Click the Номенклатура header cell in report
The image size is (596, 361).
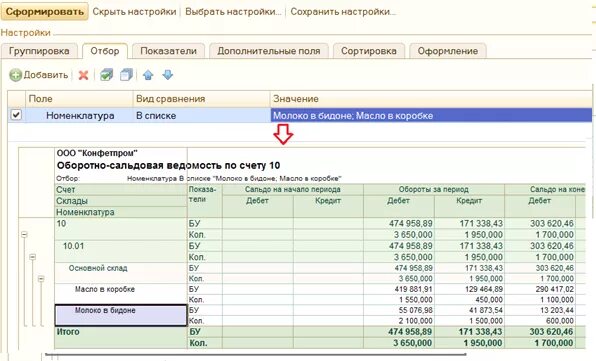[121, 212]
